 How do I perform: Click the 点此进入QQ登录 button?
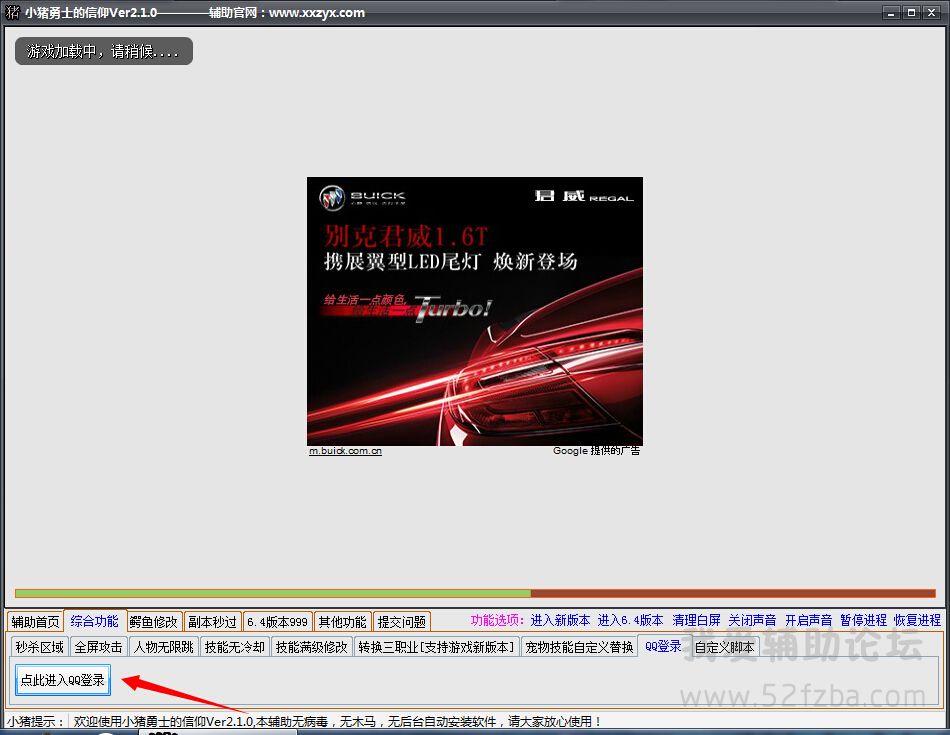point(63,680)
